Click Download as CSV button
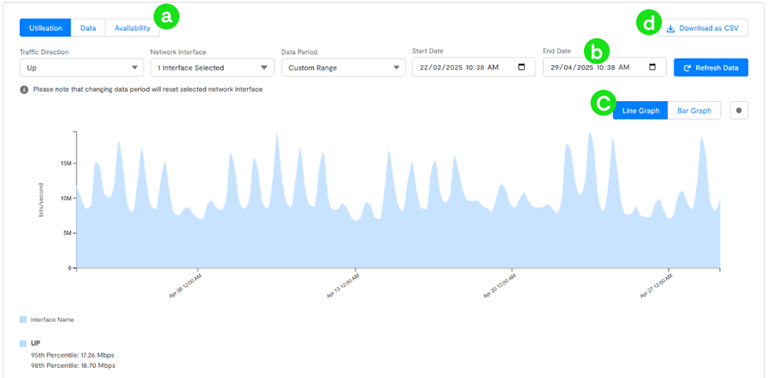This screenshot has width=768, height=378. 702,28
